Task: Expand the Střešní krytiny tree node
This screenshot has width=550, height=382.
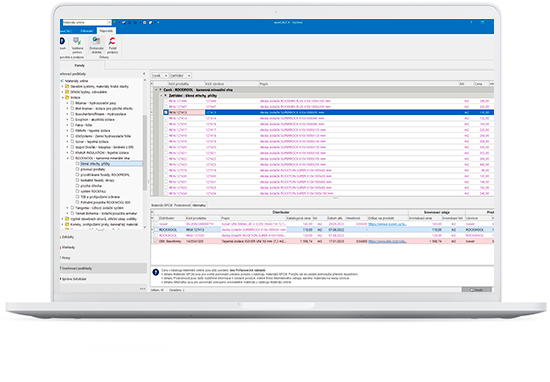Action: coord(63,92)
